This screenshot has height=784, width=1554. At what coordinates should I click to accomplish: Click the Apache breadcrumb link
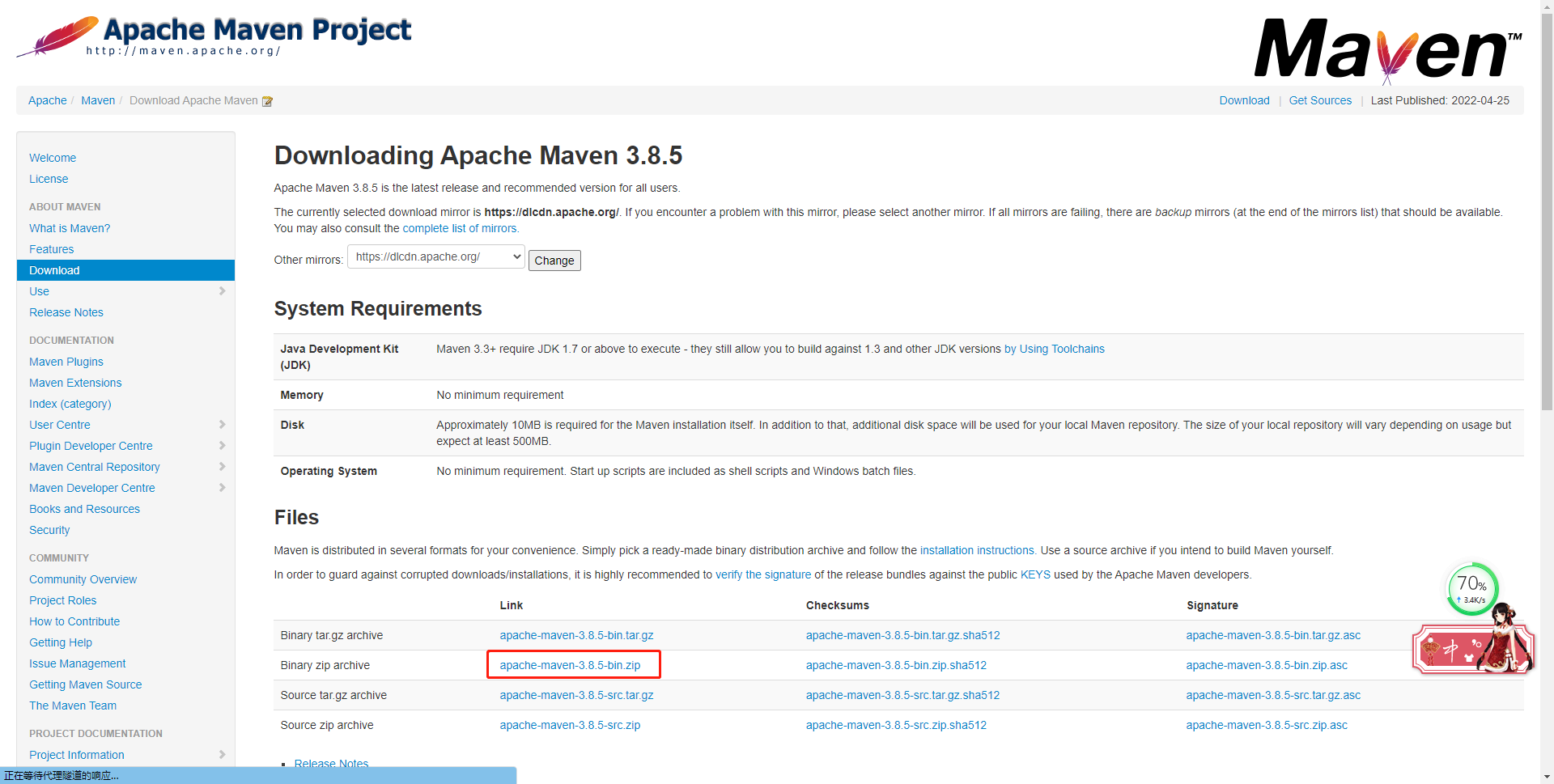[48, 100]
